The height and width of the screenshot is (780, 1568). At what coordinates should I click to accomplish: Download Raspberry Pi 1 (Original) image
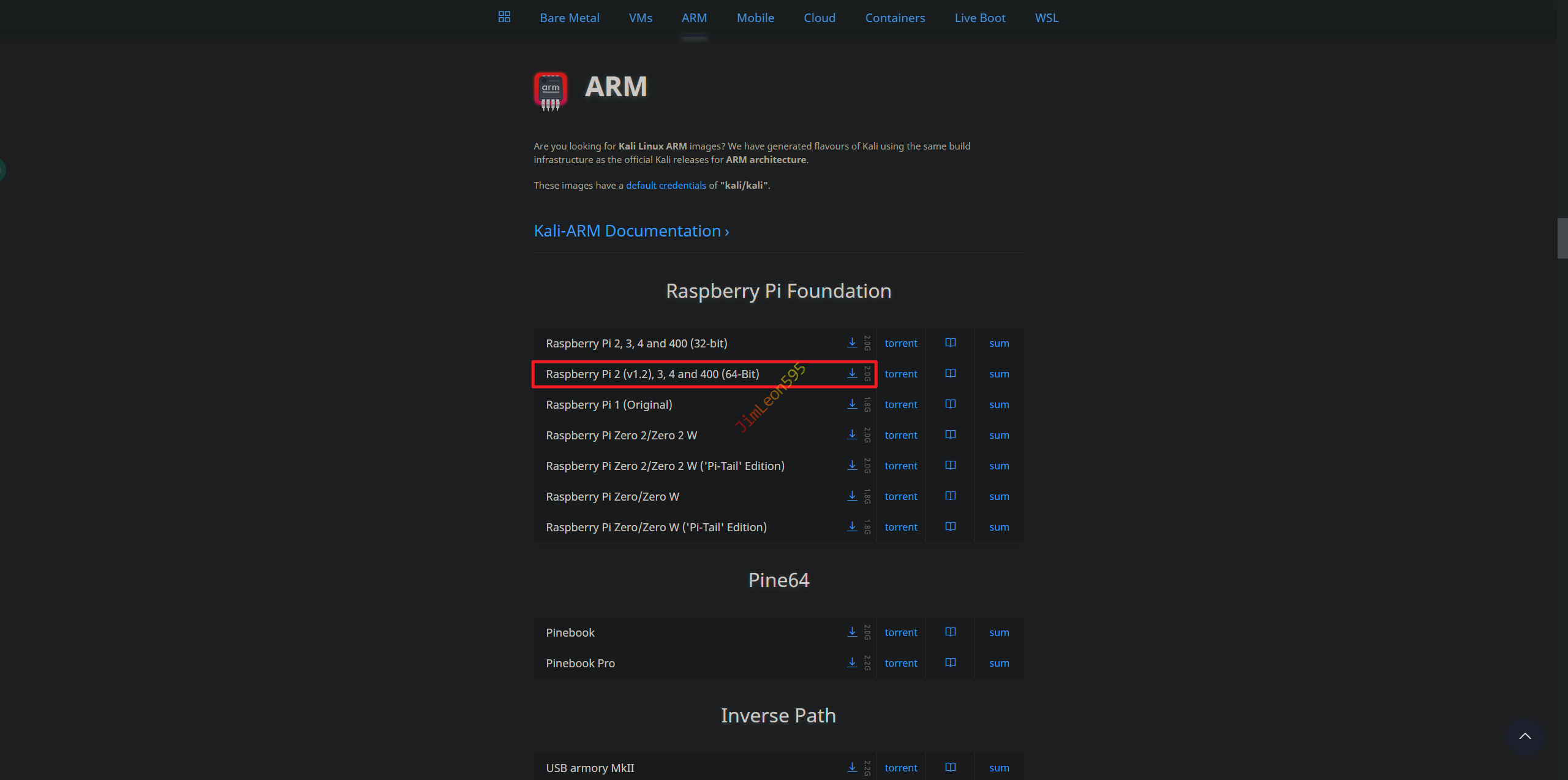[x=852, y=404]
